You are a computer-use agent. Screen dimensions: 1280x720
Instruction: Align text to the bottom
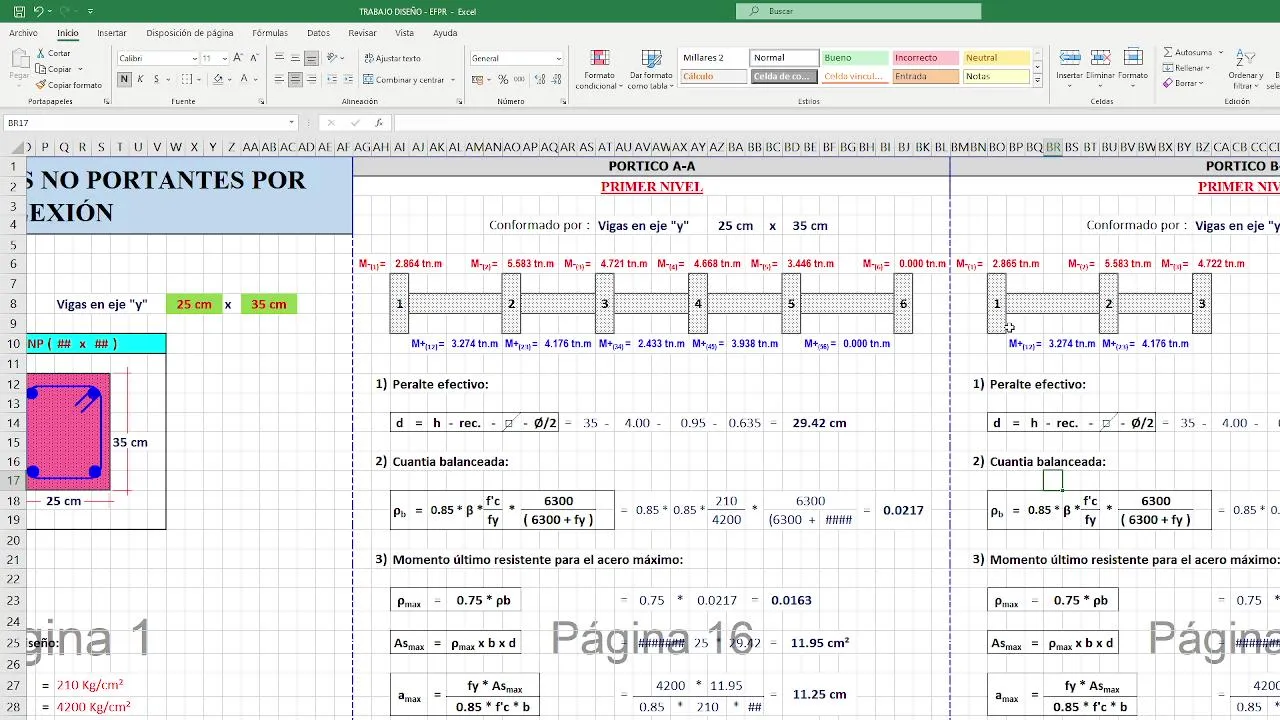coord(311,58)
